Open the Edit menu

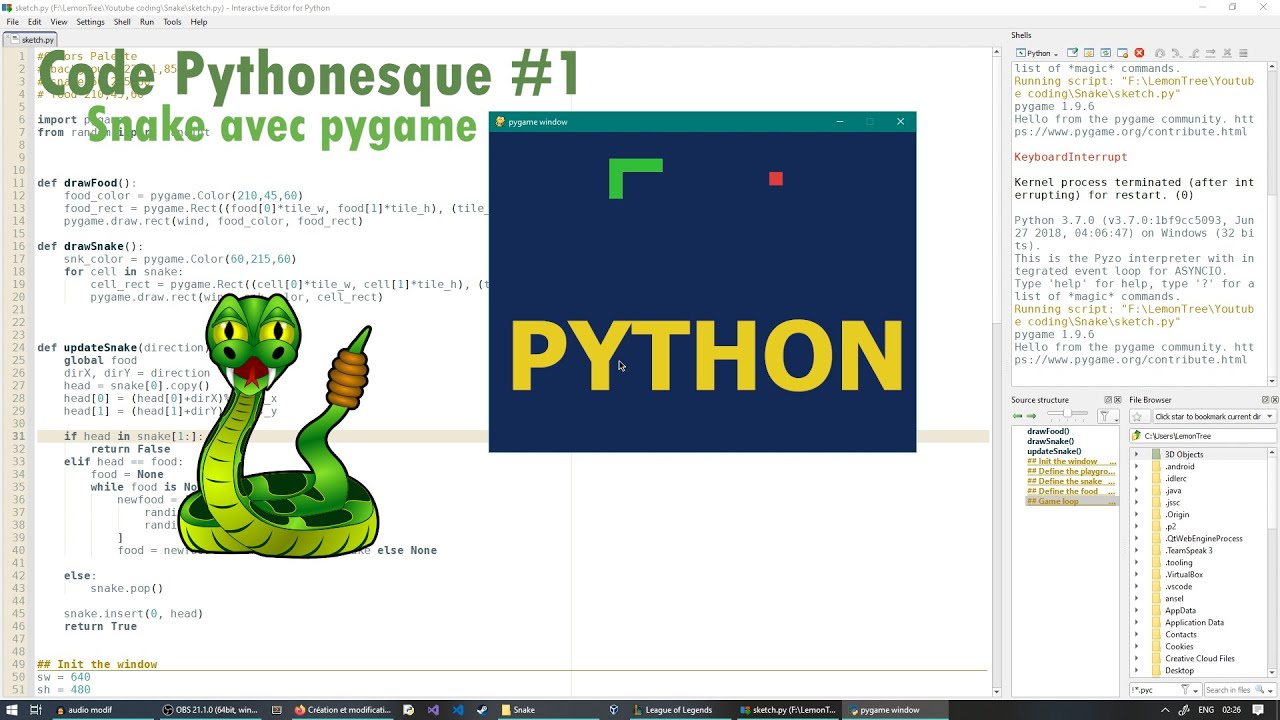(35, 22)
